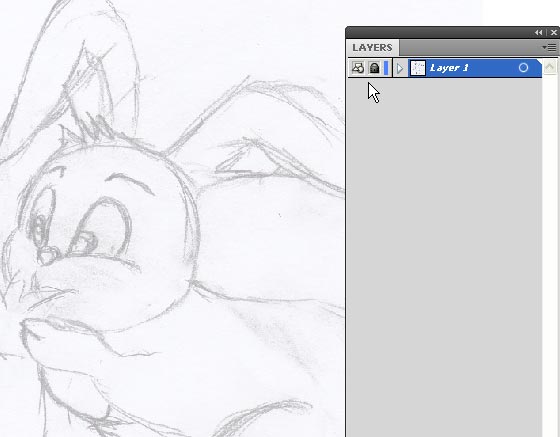This screenshot has height=437, width=560.
Task: Open the Layers panel options menu
Action: coord(549,47)
